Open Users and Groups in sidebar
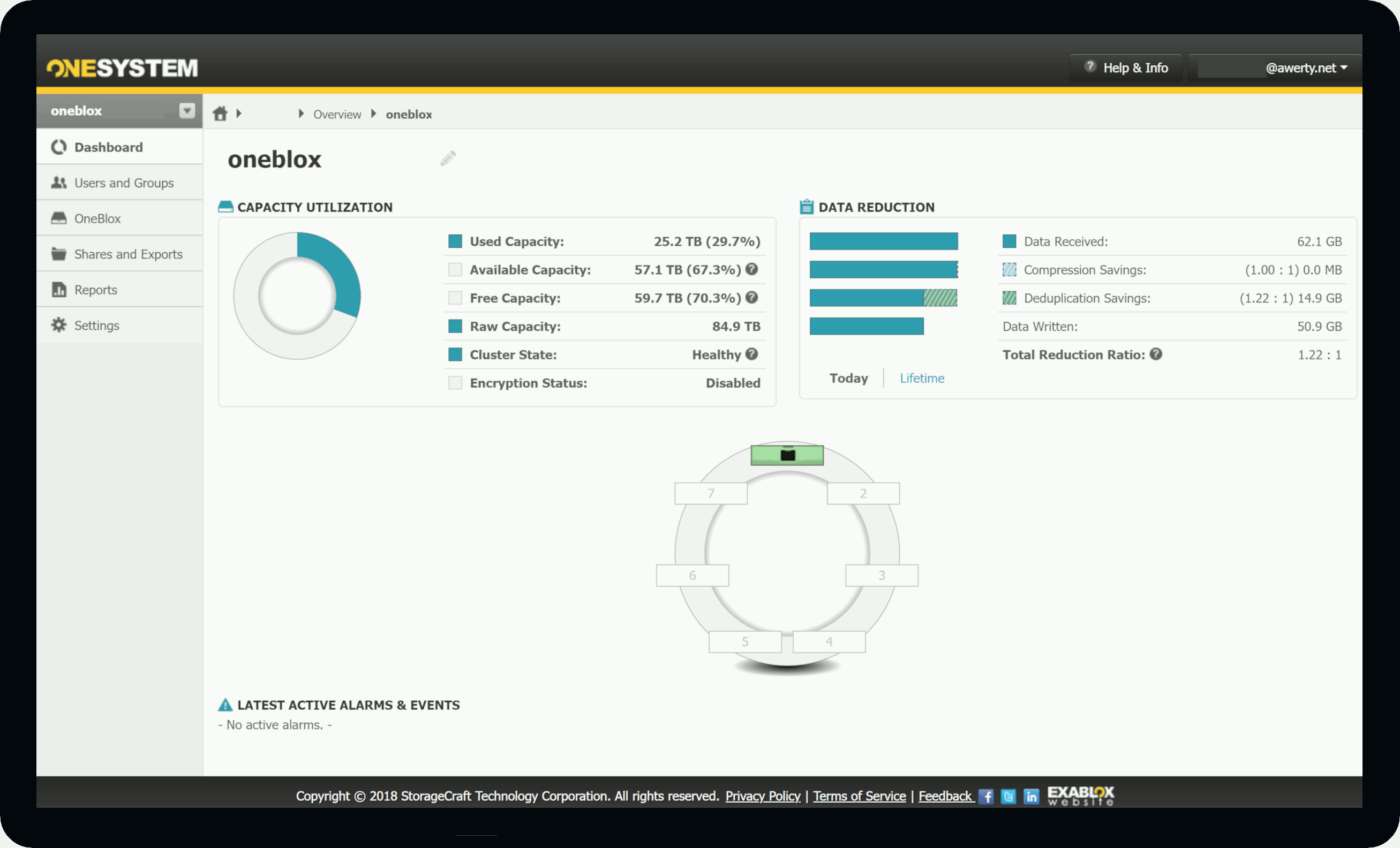Image resolution: width=1400 pixels, height=848 pixels. pyautogui.click(x=123, y=183)
